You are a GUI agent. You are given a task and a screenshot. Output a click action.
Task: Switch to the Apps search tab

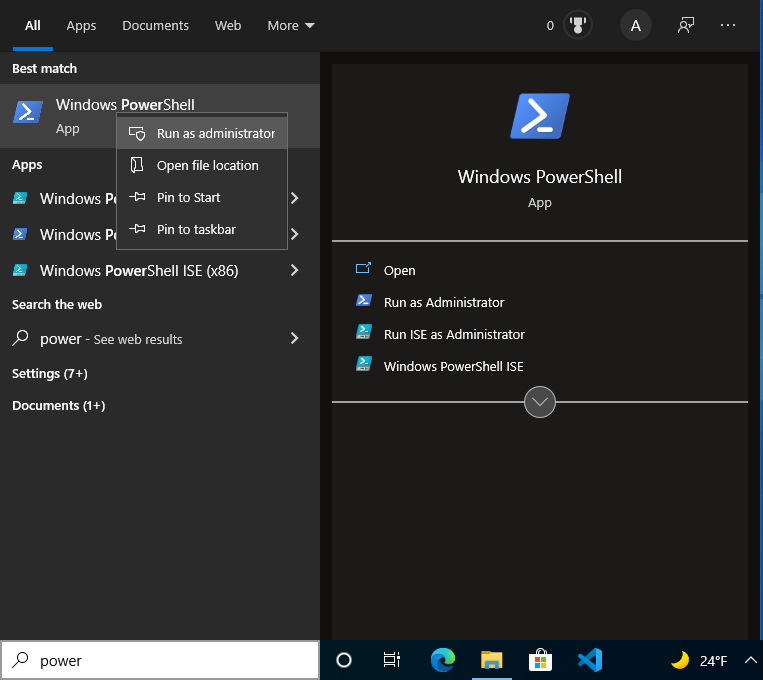[81, 25]
